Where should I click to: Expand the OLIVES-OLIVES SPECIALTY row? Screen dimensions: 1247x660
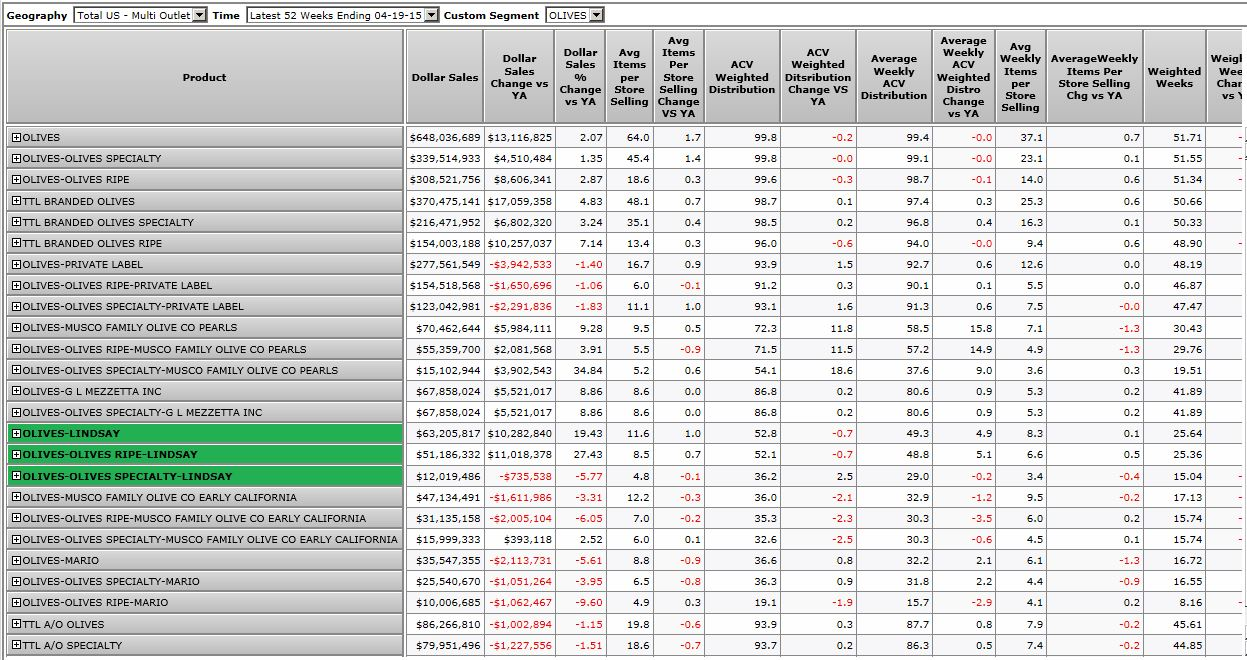tap(16, 159)
